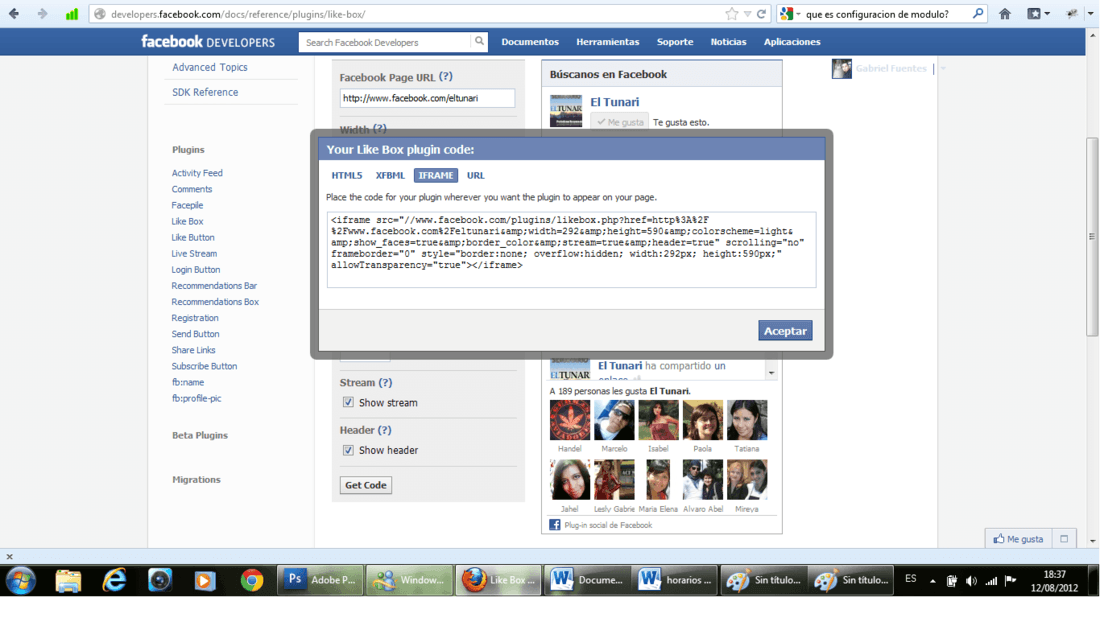Click the network signal tray icon
Viewport: 1100px width, 618px height.
(x=991, y=581)
